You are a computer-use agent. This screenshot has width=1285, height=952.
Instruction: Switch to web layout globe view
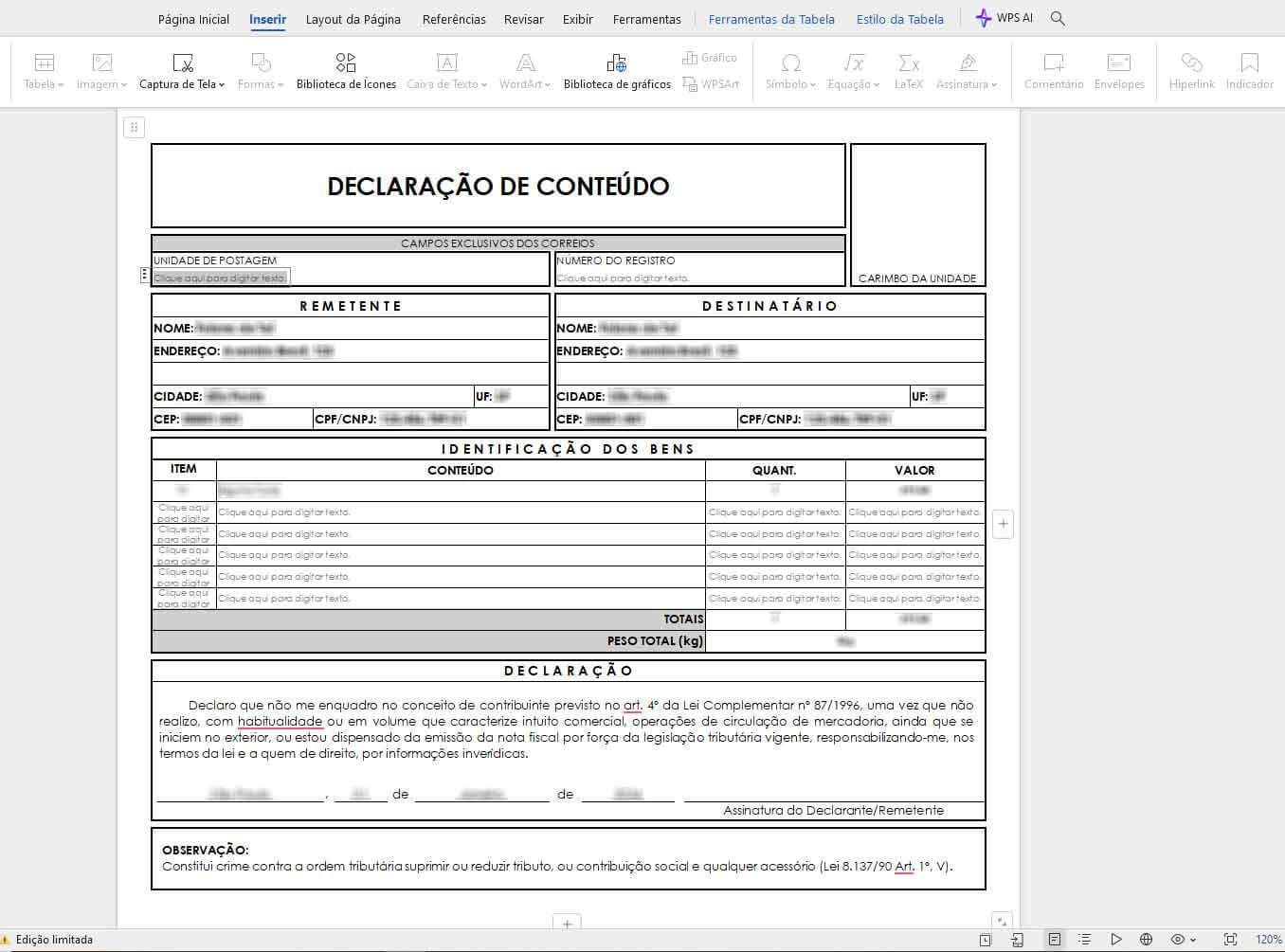(1147, 940)
